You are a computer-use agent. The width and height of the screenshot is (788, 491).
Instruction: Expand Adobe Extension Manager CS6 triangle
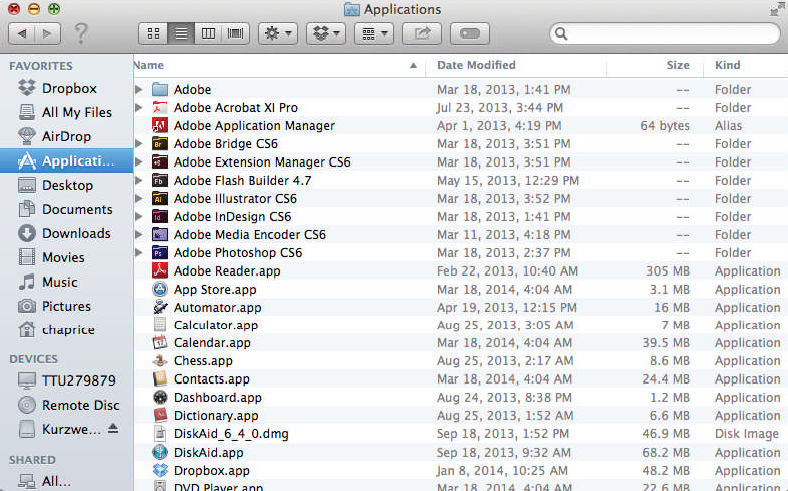pyautogui.click(x=139, y=162)
